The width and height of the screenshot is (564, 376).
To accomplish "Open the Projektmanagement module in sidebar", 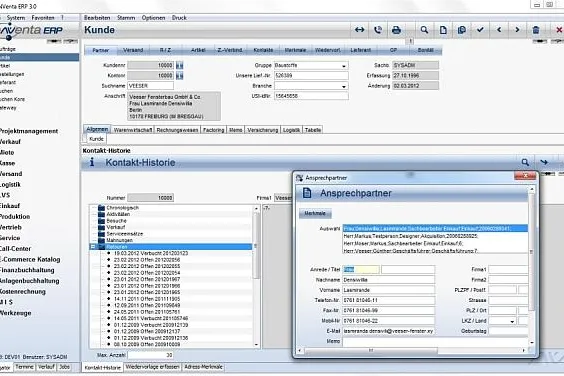I will pos(29,131).
